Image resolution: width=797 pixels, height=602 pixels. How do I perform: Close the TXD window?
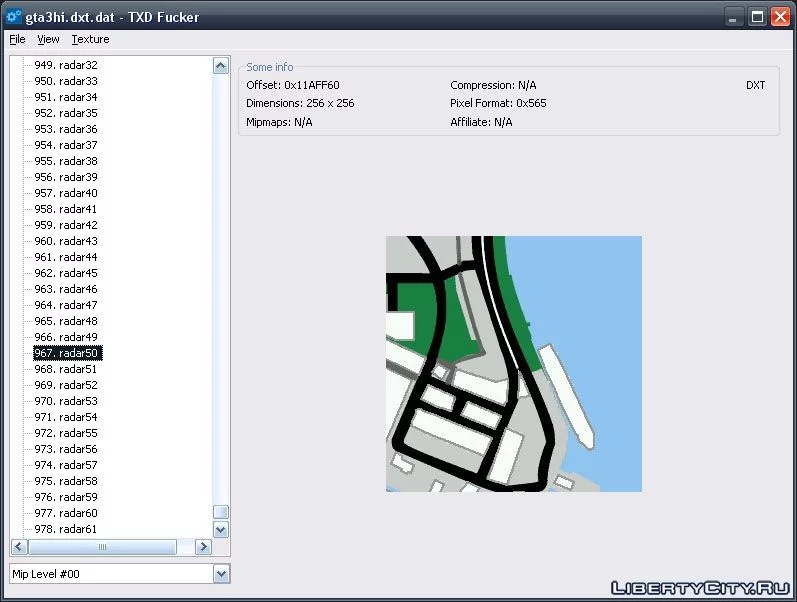[x=780, y=17]
